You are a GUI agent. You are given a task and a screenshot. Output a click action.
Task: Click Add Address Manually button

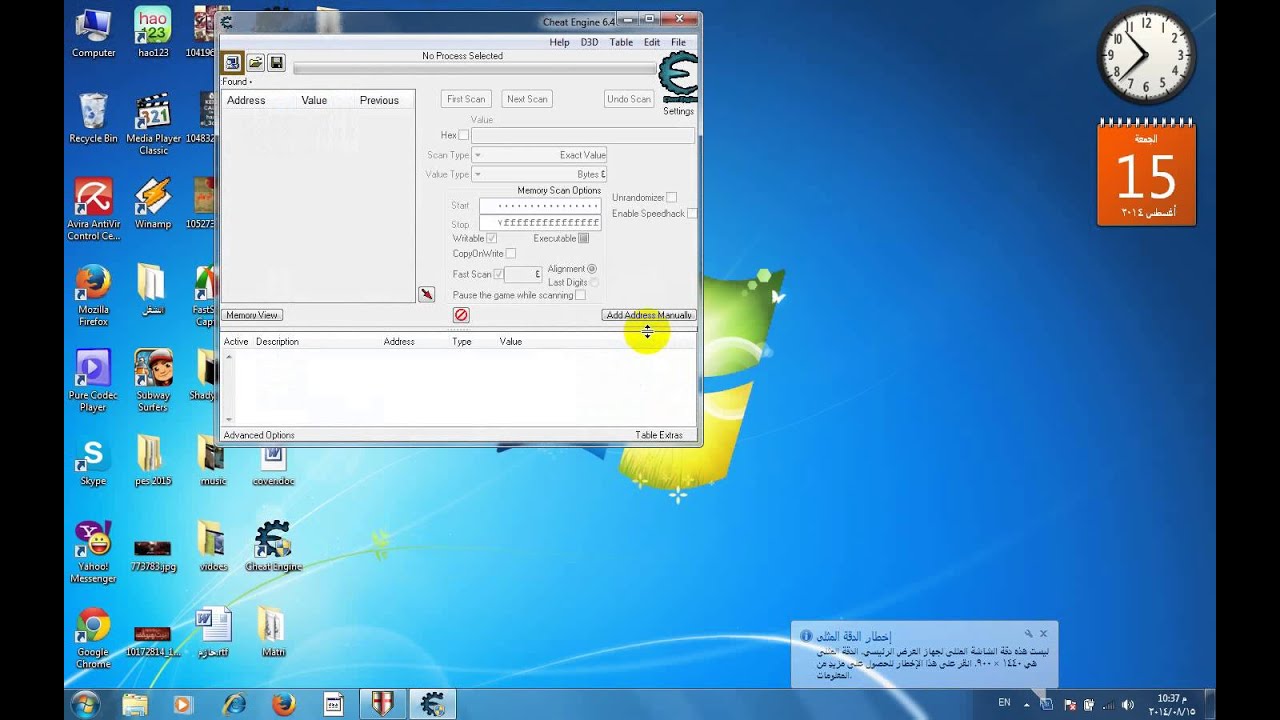[649, 315]
